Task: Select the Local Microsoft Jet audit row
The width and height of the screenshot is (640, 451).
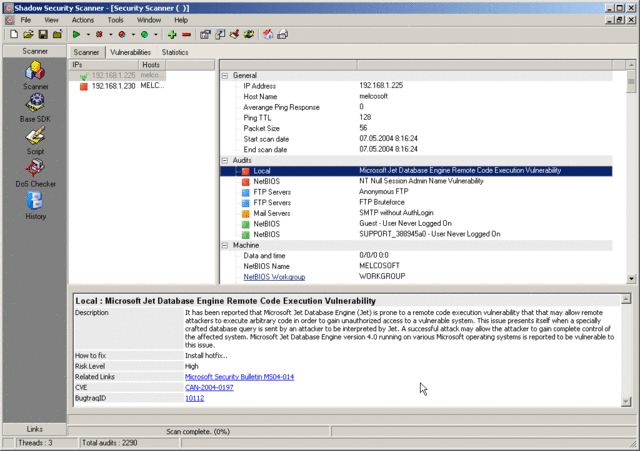Action: (x=416, y=171)
